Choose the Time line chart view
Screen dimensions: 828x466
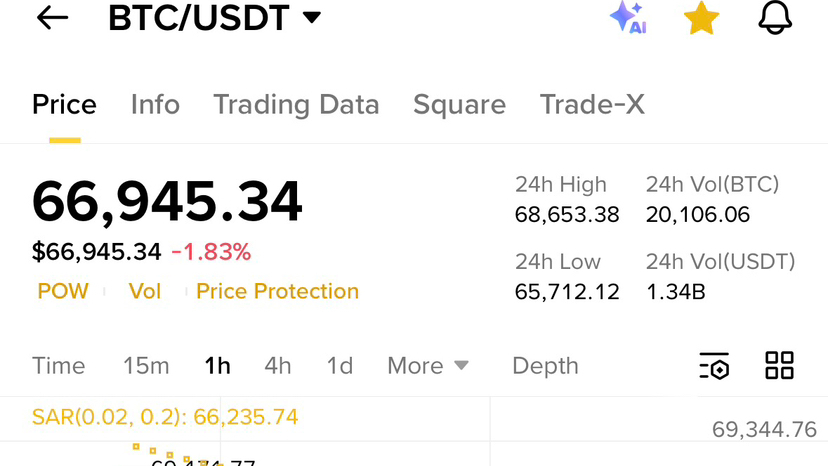pyautogui.click(x=59, y=366)
